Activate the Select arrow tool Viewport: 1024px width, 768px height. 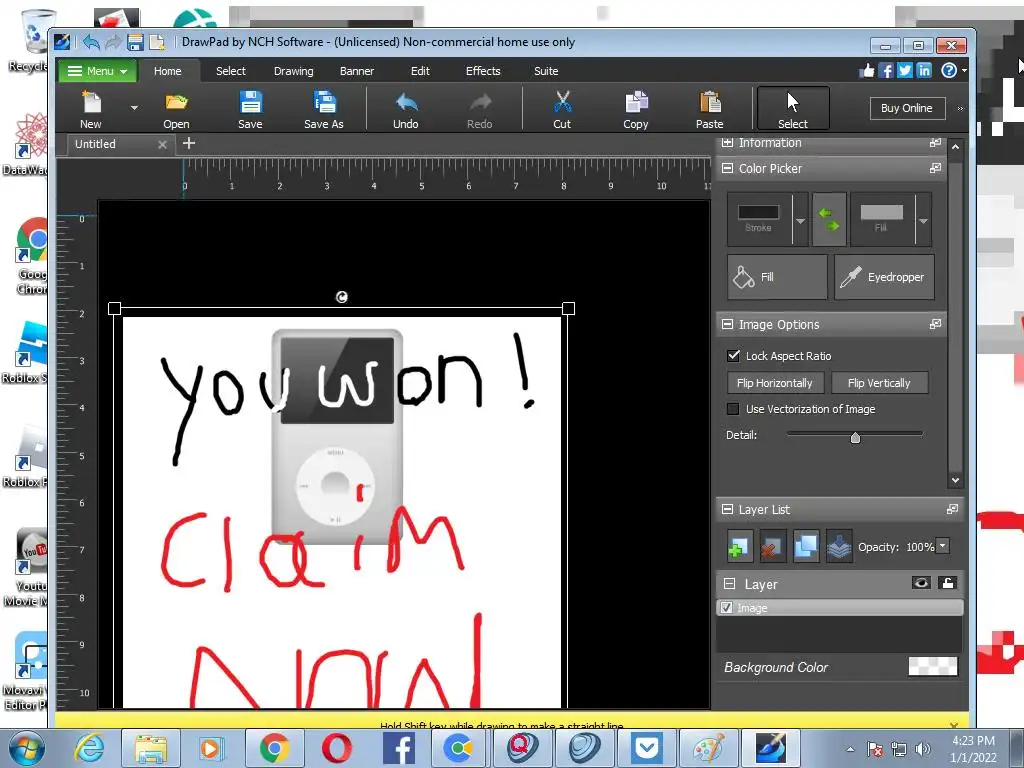tap(793, 108)
